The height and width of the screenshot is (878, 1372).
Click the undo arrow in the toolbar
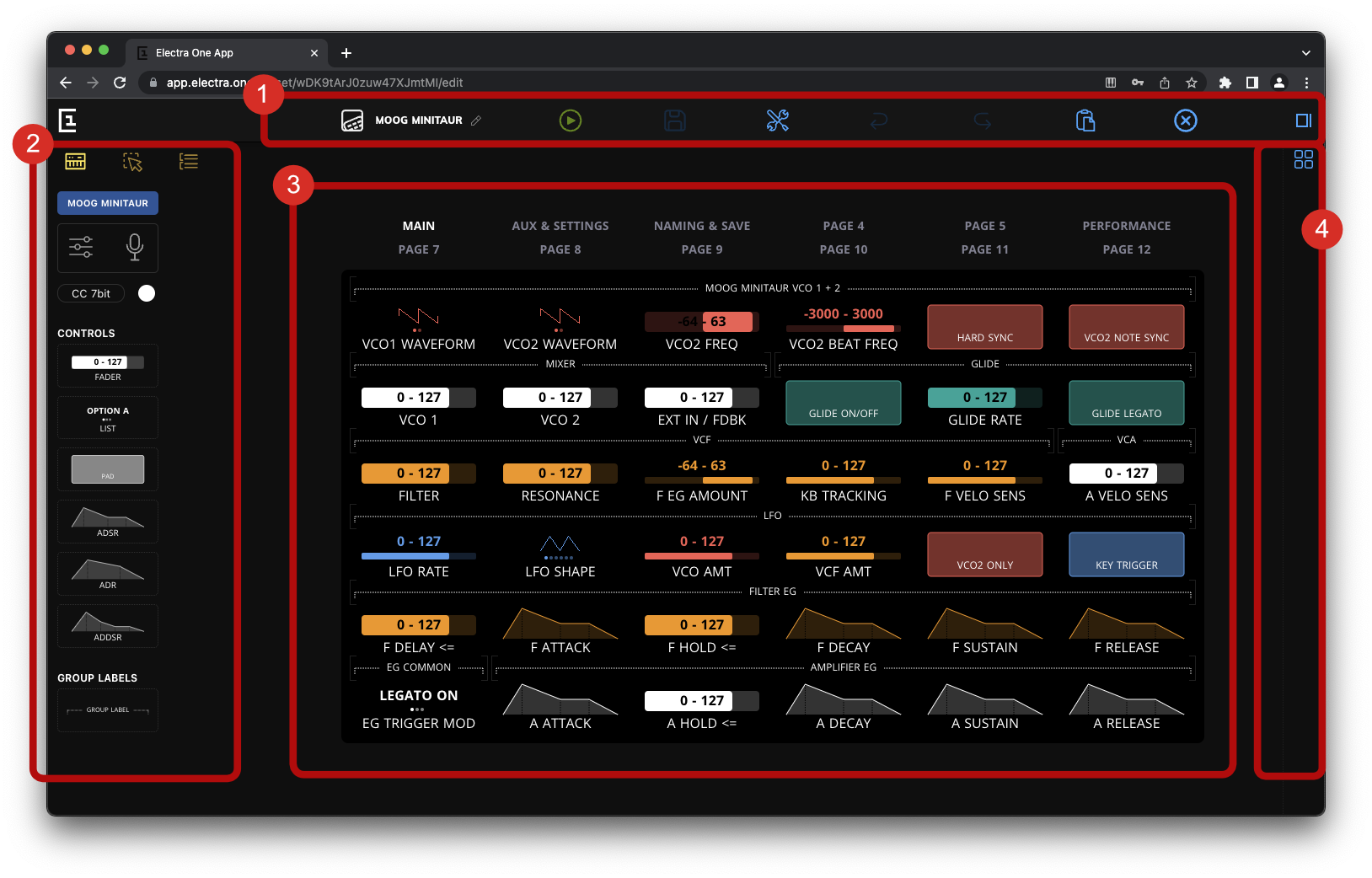879,120
